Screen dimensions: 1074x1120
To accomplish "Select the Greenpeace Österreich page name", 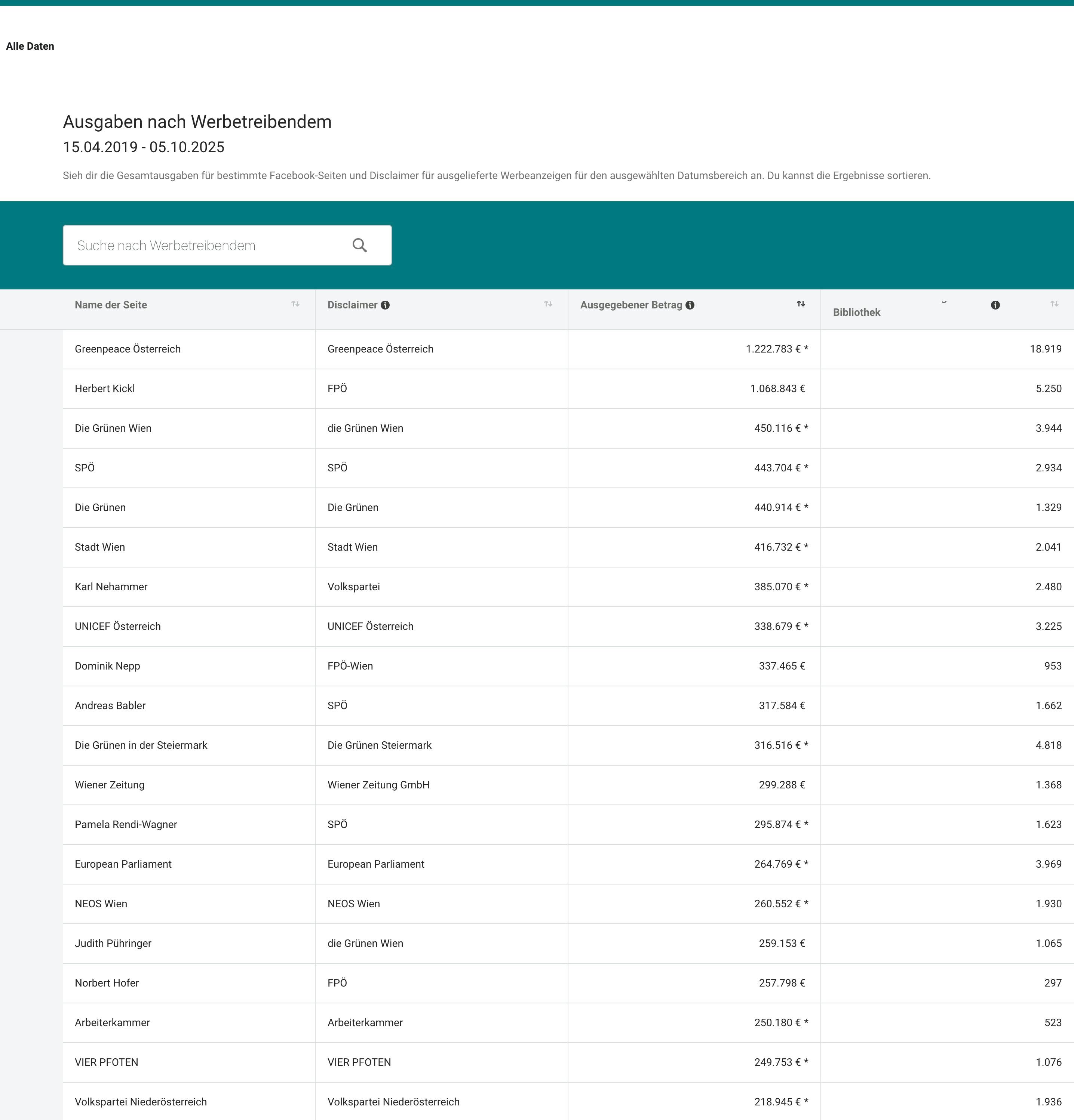I will click(x=128, y=349).
